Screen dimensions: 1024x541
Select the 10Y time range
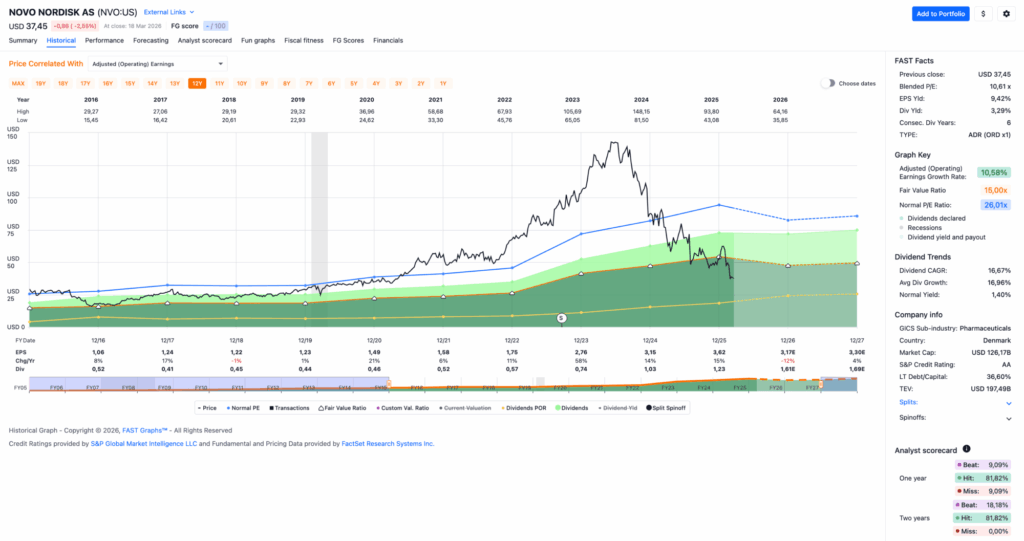[x=242, y=84]
